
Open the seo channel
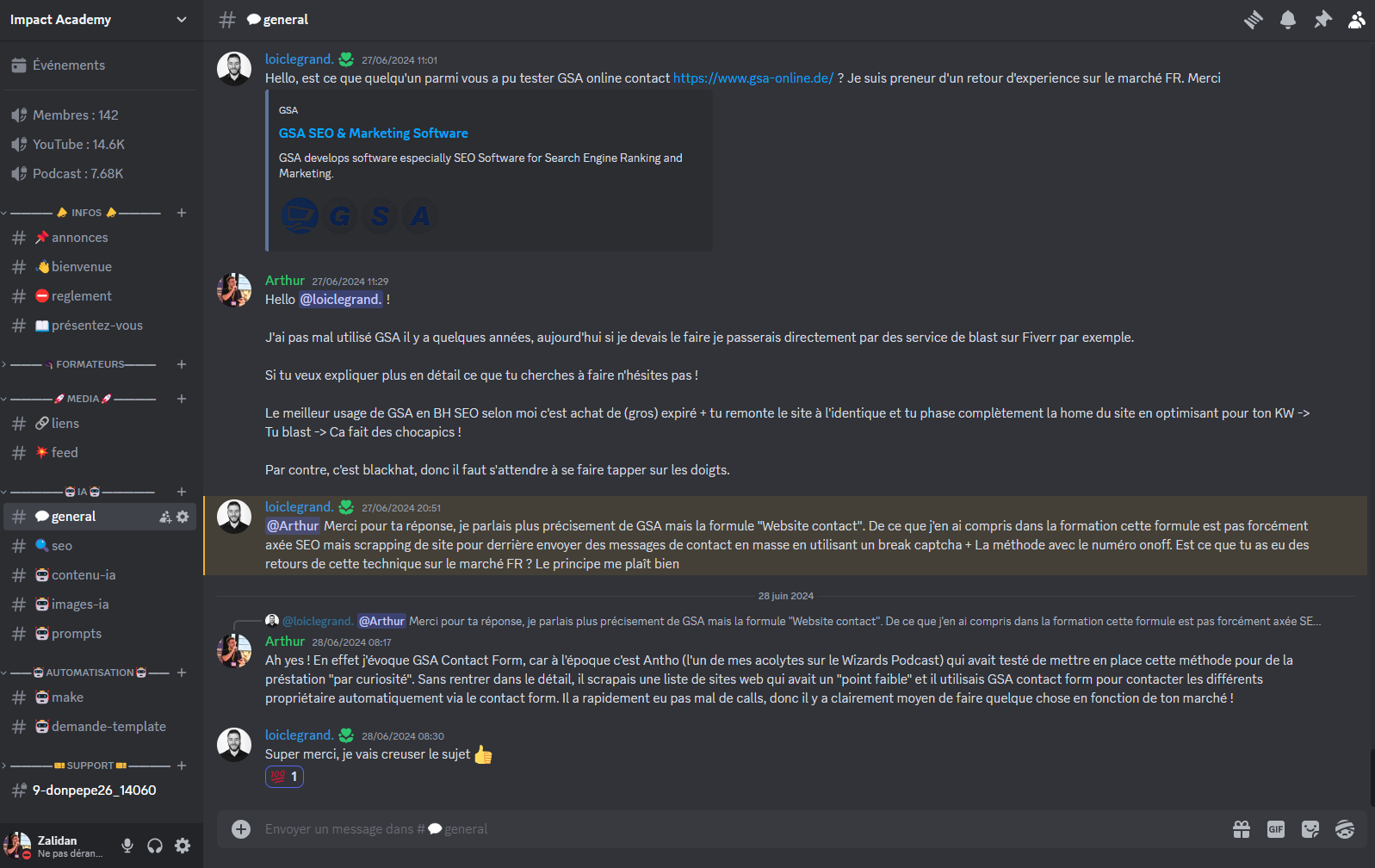(100, 546)
